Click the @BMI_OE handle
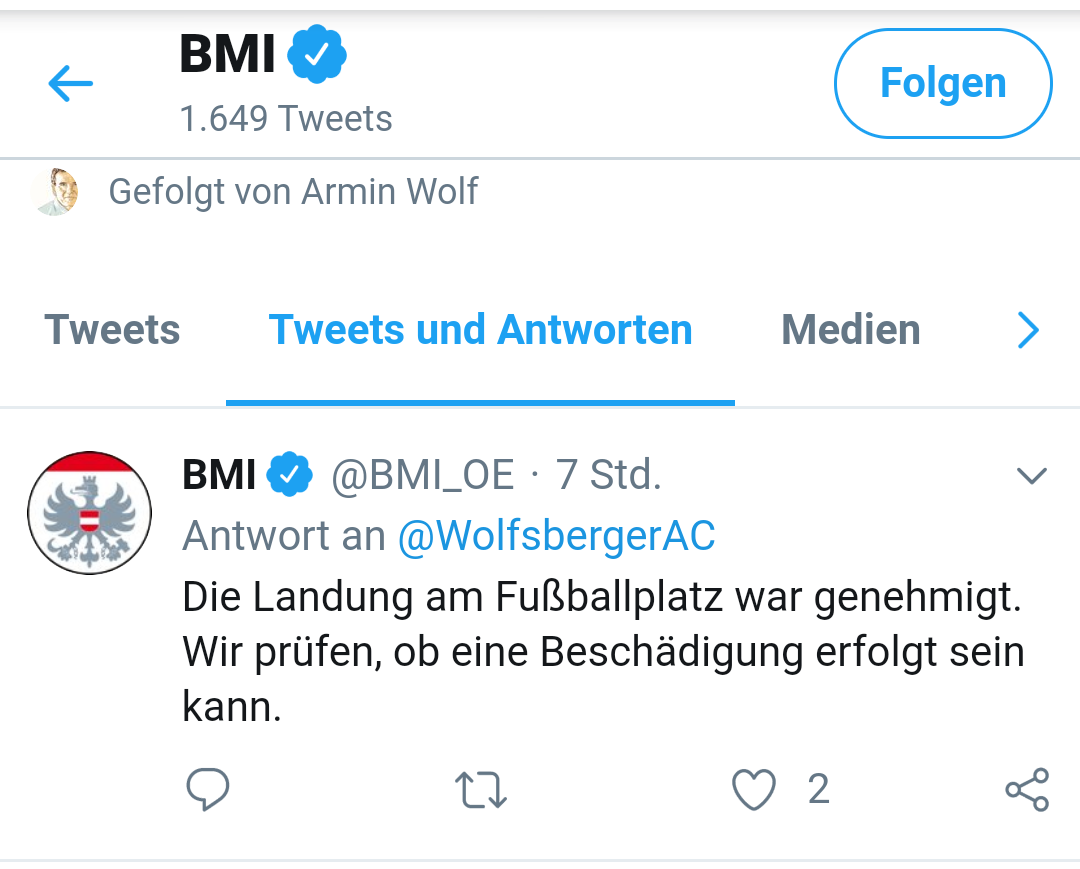Screen dimensions: 1080x869 pyautogui.click(x=422, y=475)
